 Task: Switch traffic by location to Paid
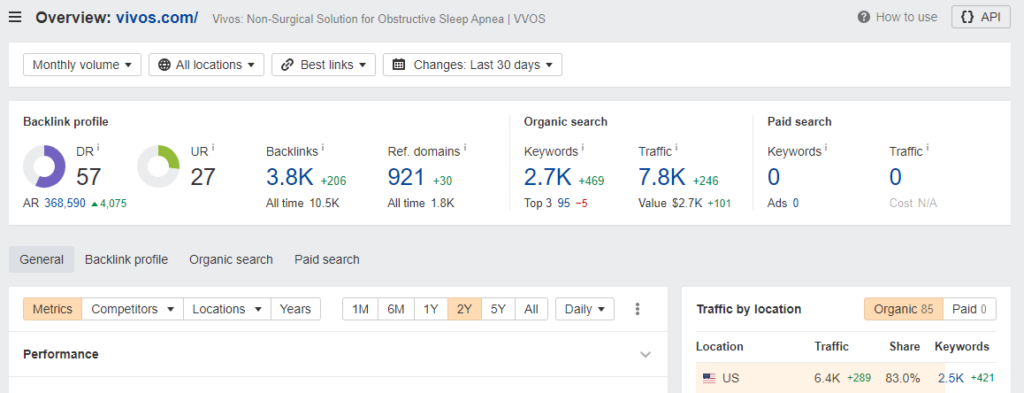(970, 309)
